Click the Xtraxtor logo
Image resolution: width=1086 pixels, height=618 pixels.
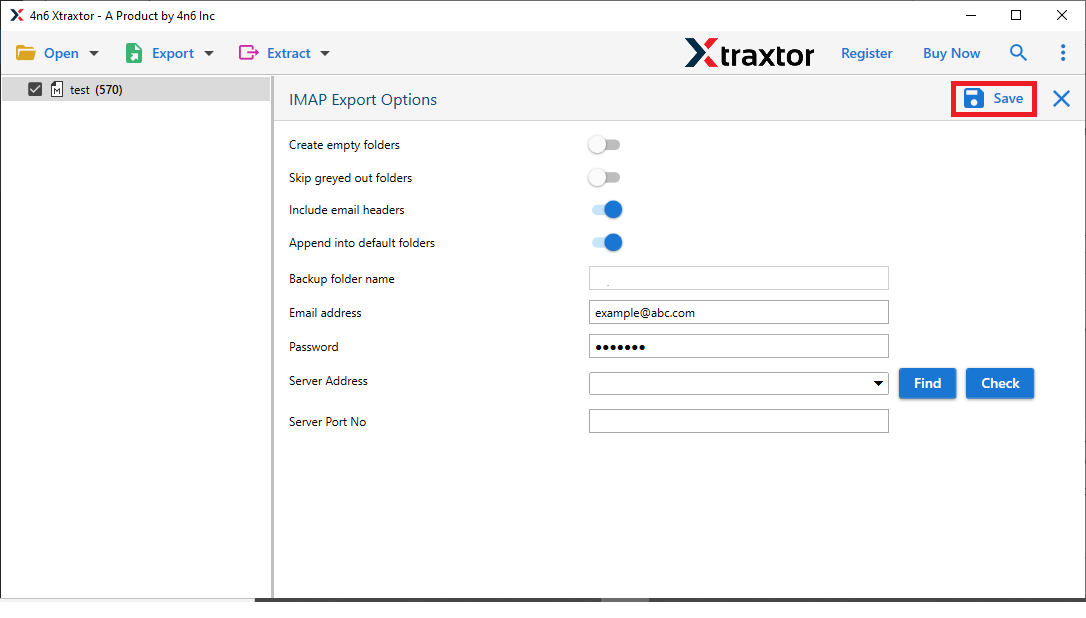point(749,53)
